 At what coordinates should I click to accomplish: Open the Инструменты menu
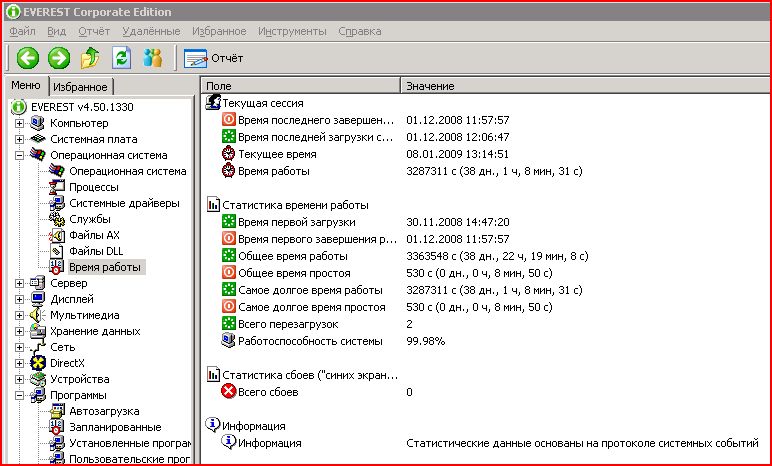(292, 31)
